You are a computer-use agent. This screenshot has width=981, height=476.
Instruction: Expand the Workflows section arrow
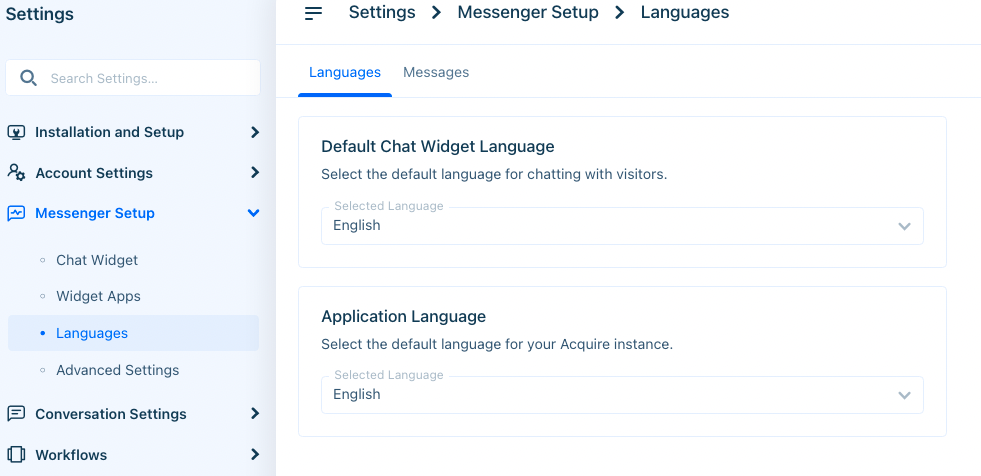point(254,454)
